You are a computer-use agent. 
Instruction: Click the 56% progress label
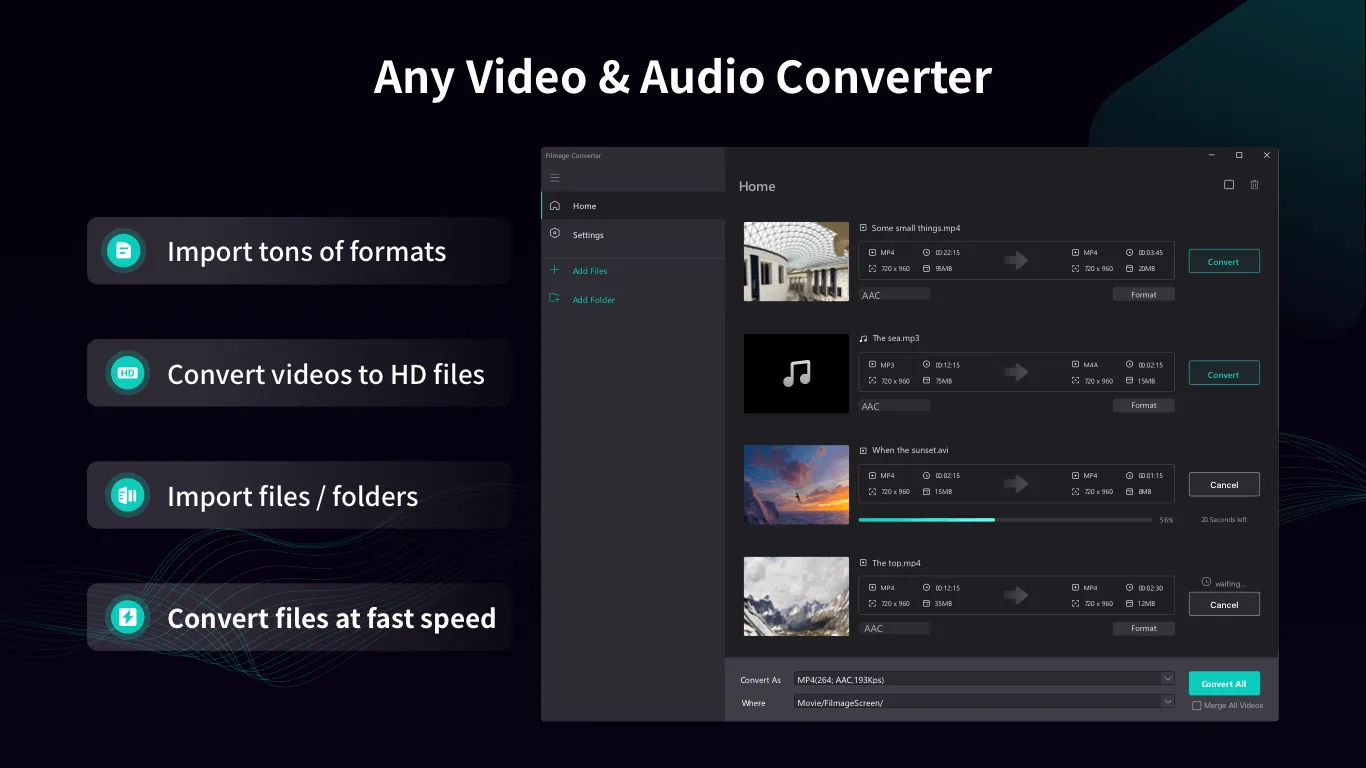pos(1166,520)
